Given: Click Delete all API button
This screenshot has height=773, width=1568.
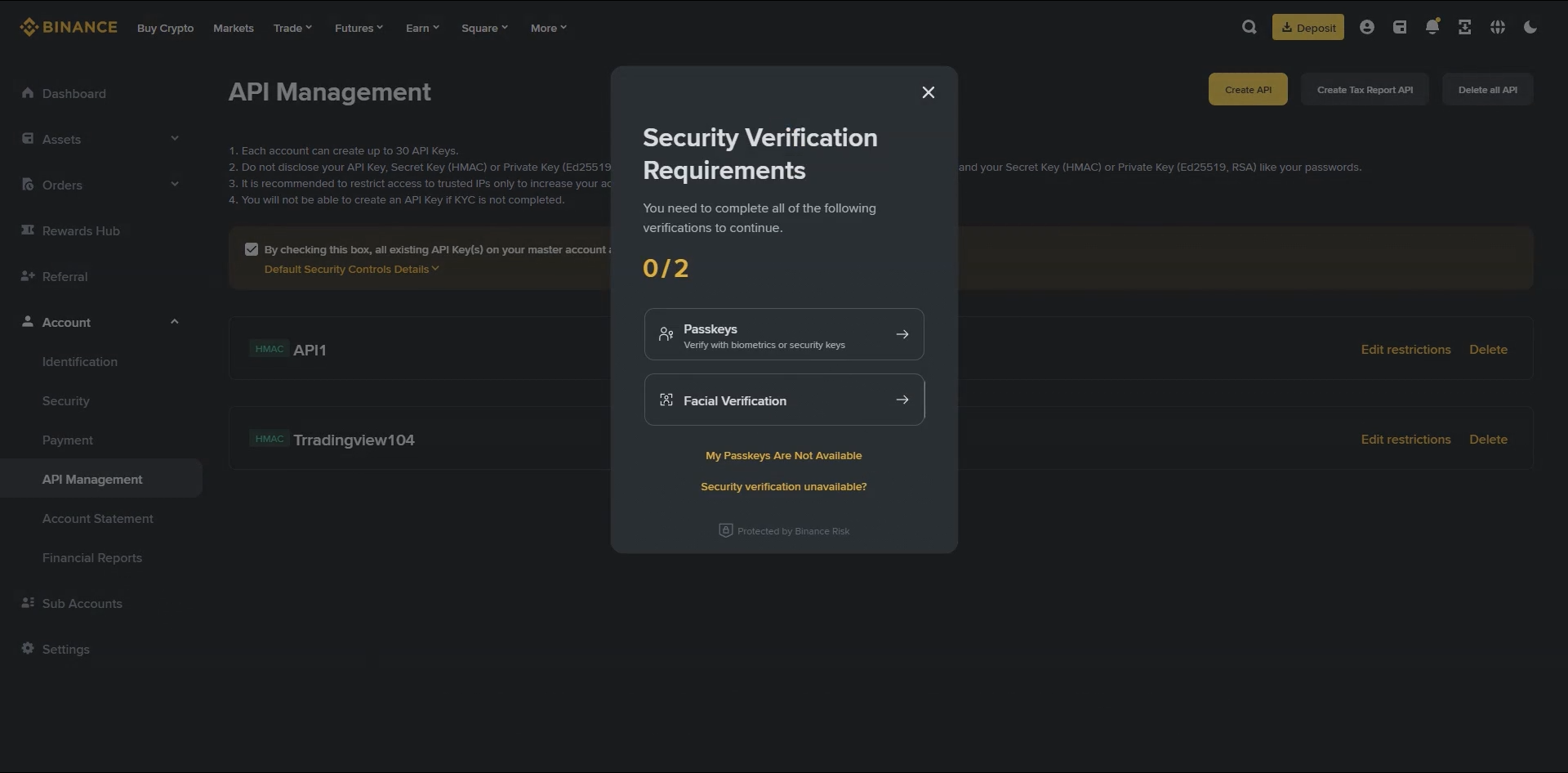Looking at the screenshot, I should click(x=1488, y=89).
